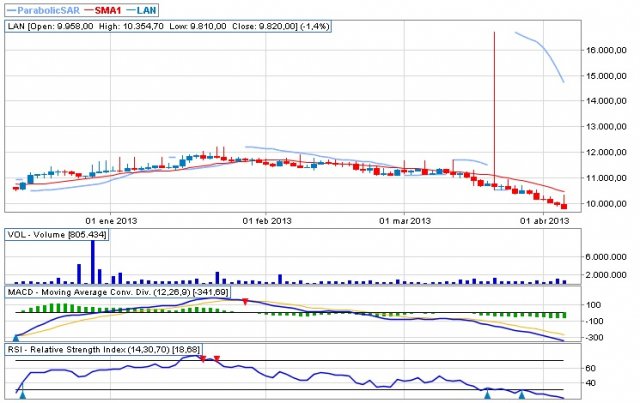This screenshot has height=403, width=640.
Task: Click the 2.000.000 volume axis label
Action: (x=606, y=275)
